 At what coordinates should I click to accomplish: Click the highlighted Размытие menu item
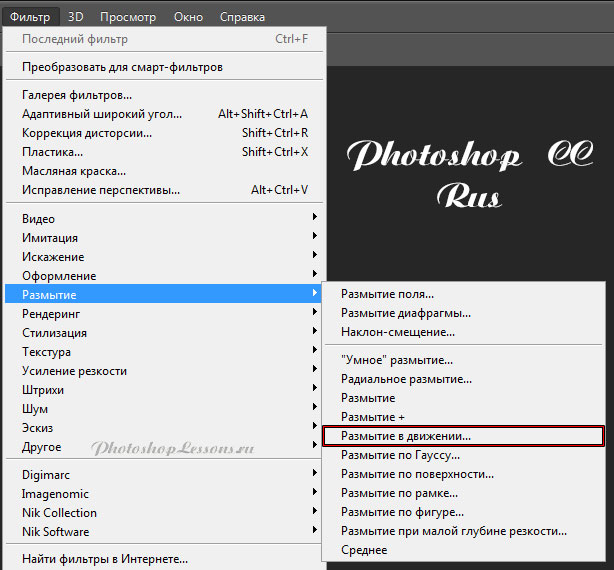(164, 294)
